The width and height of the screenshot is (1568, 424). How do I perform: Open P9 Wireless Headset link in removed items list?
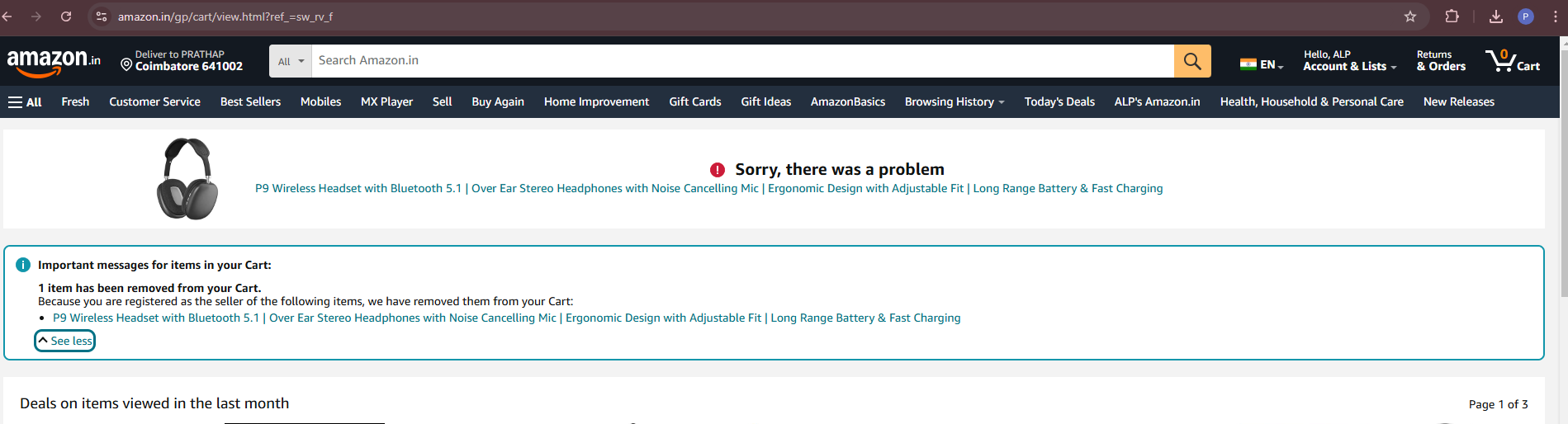506,318
